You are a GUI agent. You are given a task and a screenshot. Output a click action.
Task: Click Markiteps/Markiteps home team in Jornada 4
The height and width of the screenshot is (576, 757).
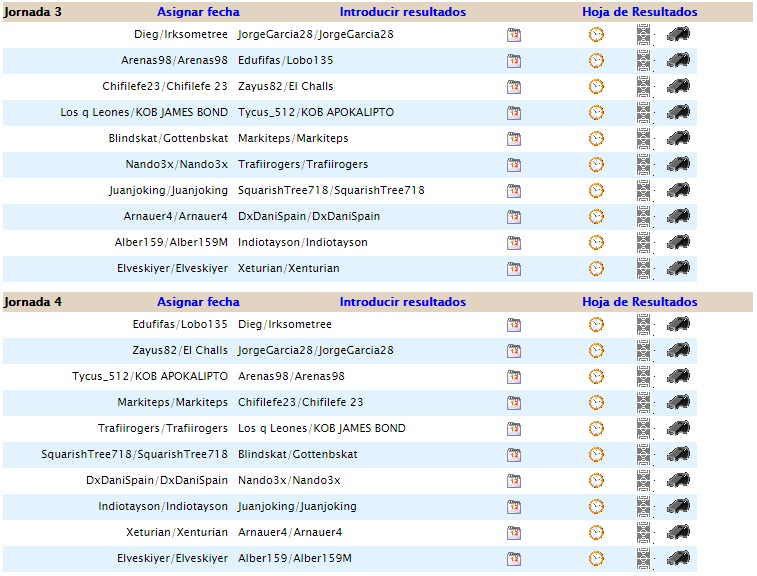click(172, 402)
